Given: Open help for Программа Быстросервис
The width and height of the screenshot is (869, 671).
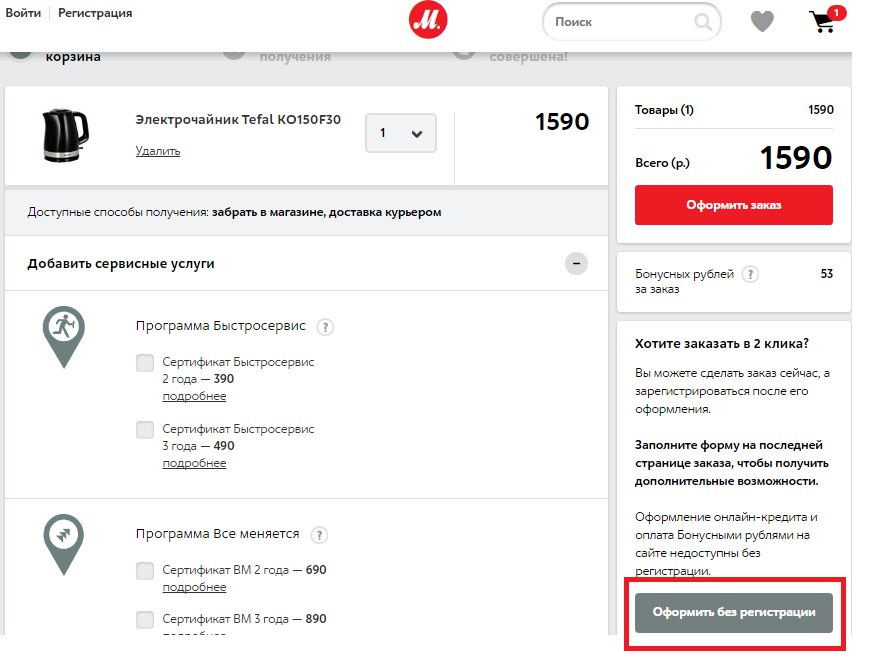Looking at the screenshot, I should point(325,327).
